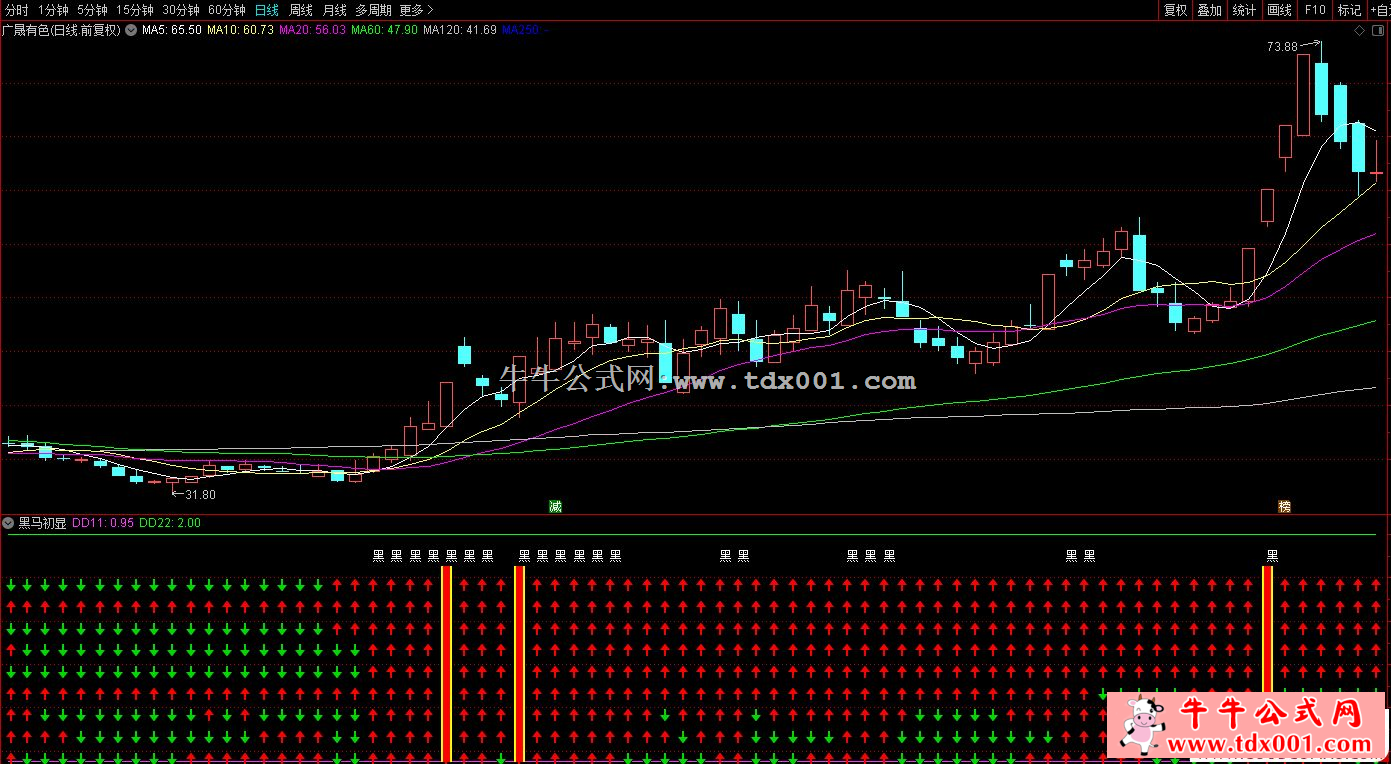Image resolution: width=1391 pixels, height=764 pixels.
Task: Select the 5分钟 period tab
Action: (92, 10)
